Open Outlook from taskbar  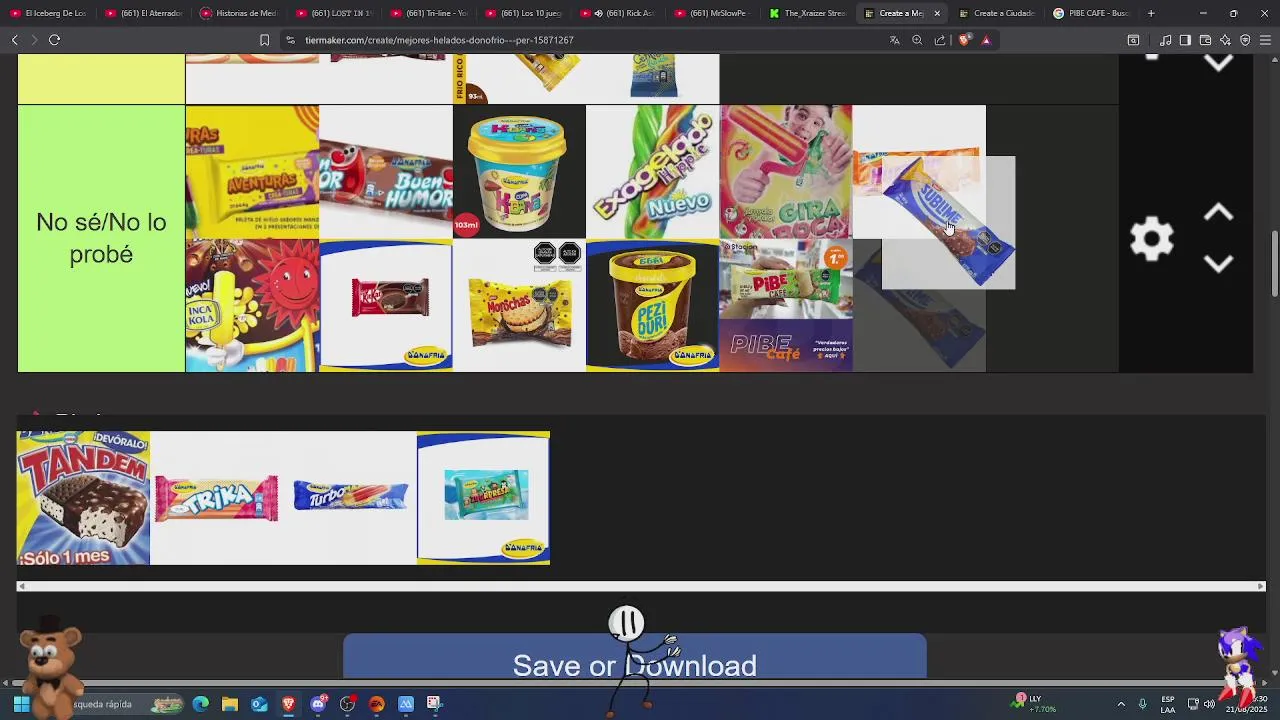click(259, 704)
